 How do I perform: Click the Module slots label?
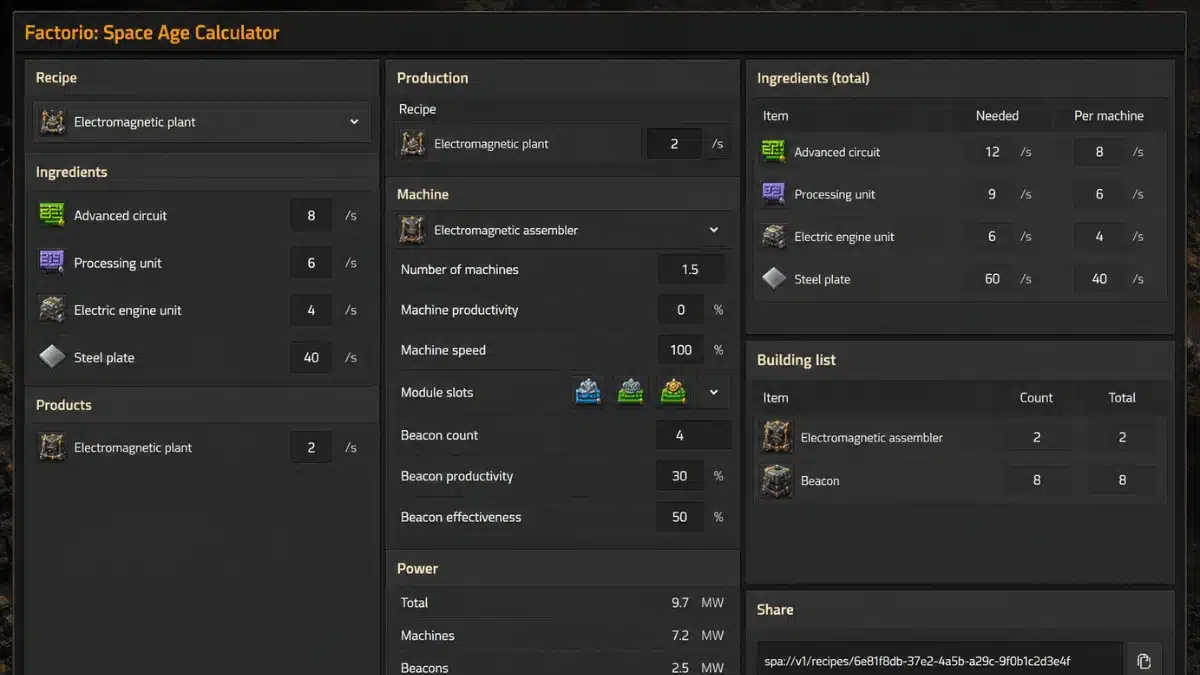click(x=437, y=392)
